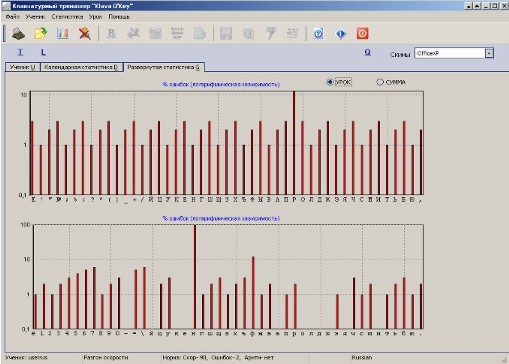509x364 pixels.
Task: Click the red power exit icon
Action: [362, 33]
